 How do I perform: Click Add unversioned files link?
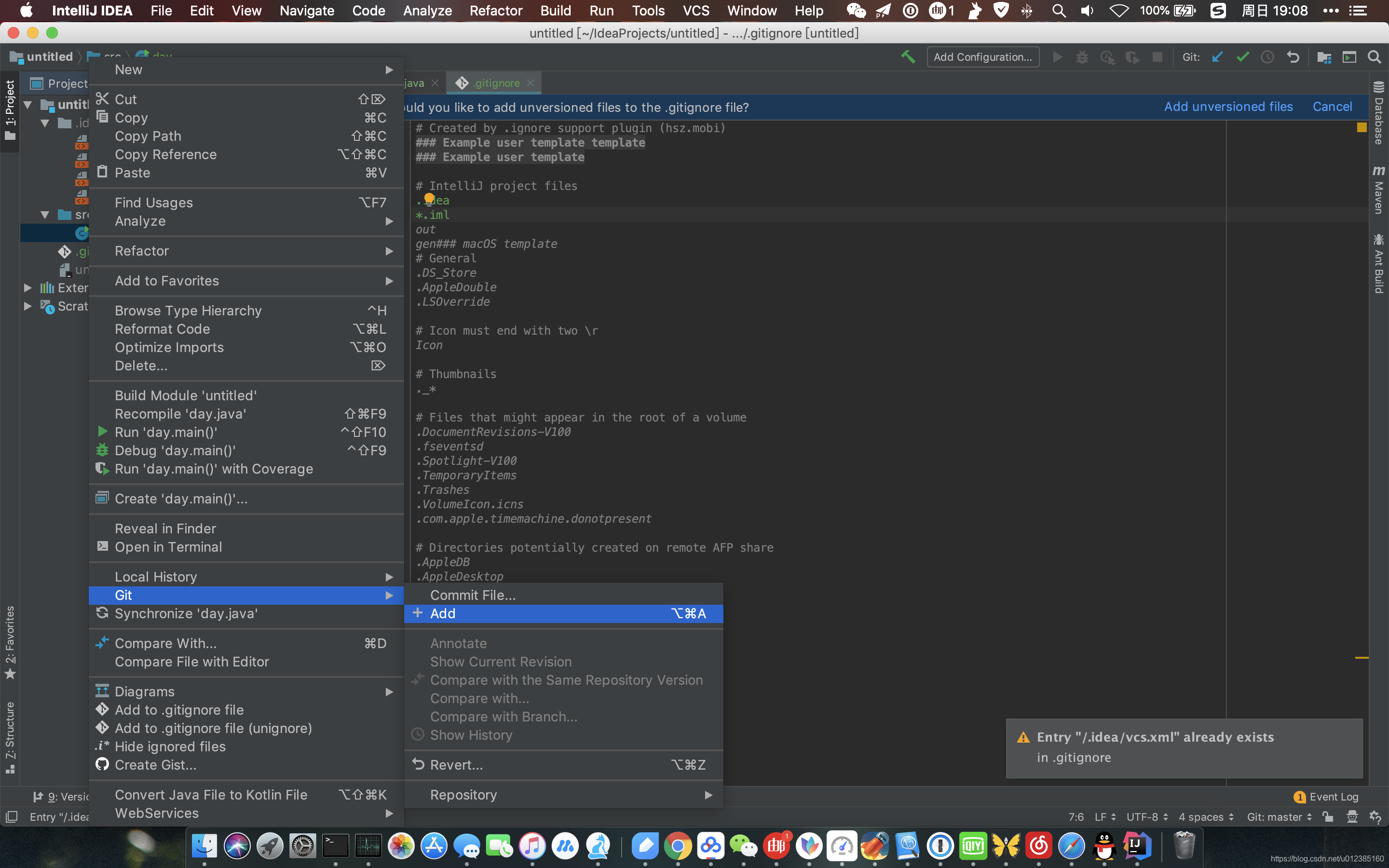(x=1228, y=107)
